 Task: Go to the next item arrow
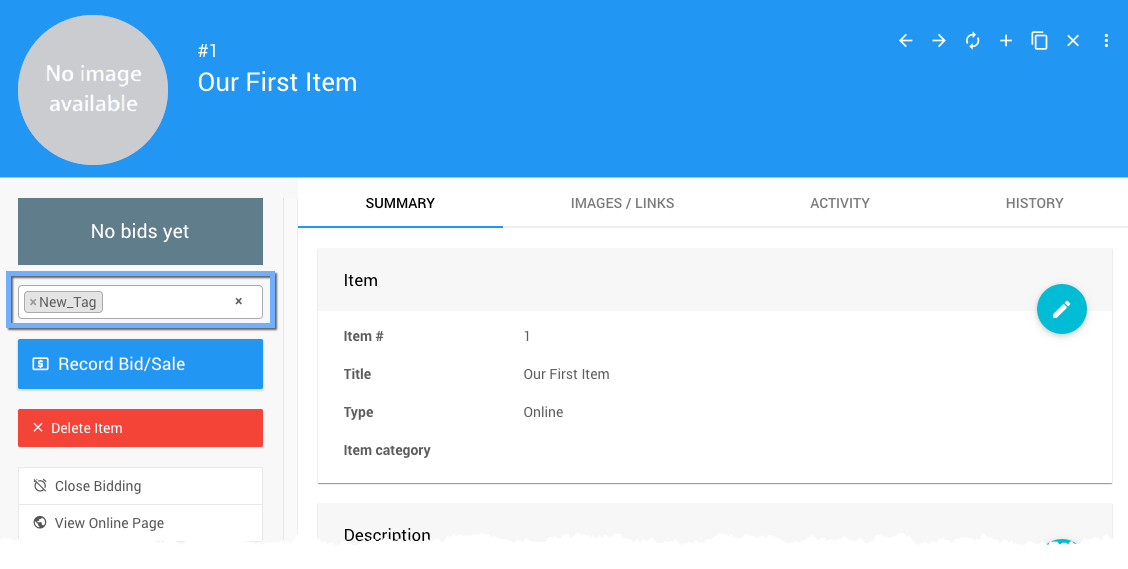(939, 41)
